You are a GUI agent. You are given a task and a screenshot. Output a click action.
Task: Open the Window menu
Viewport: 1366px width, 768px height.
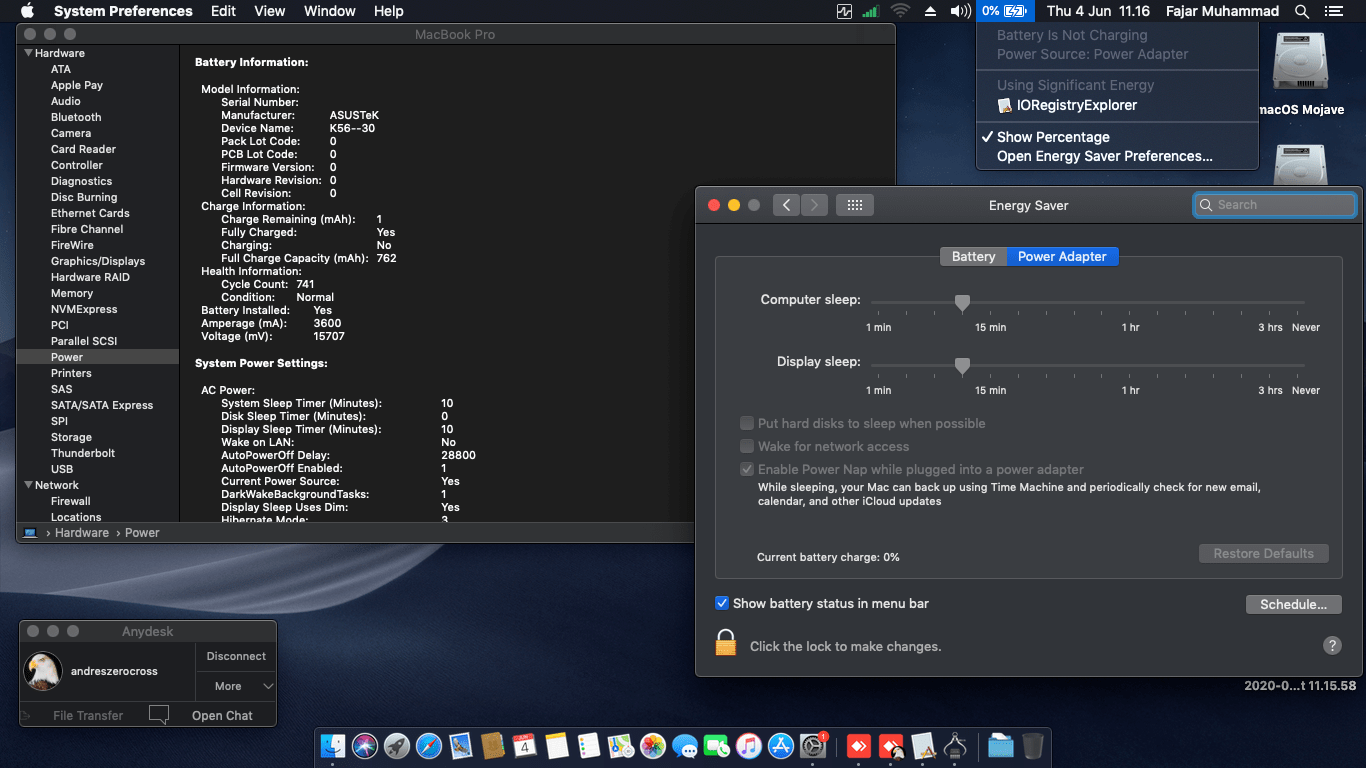(x=329, y=11)
